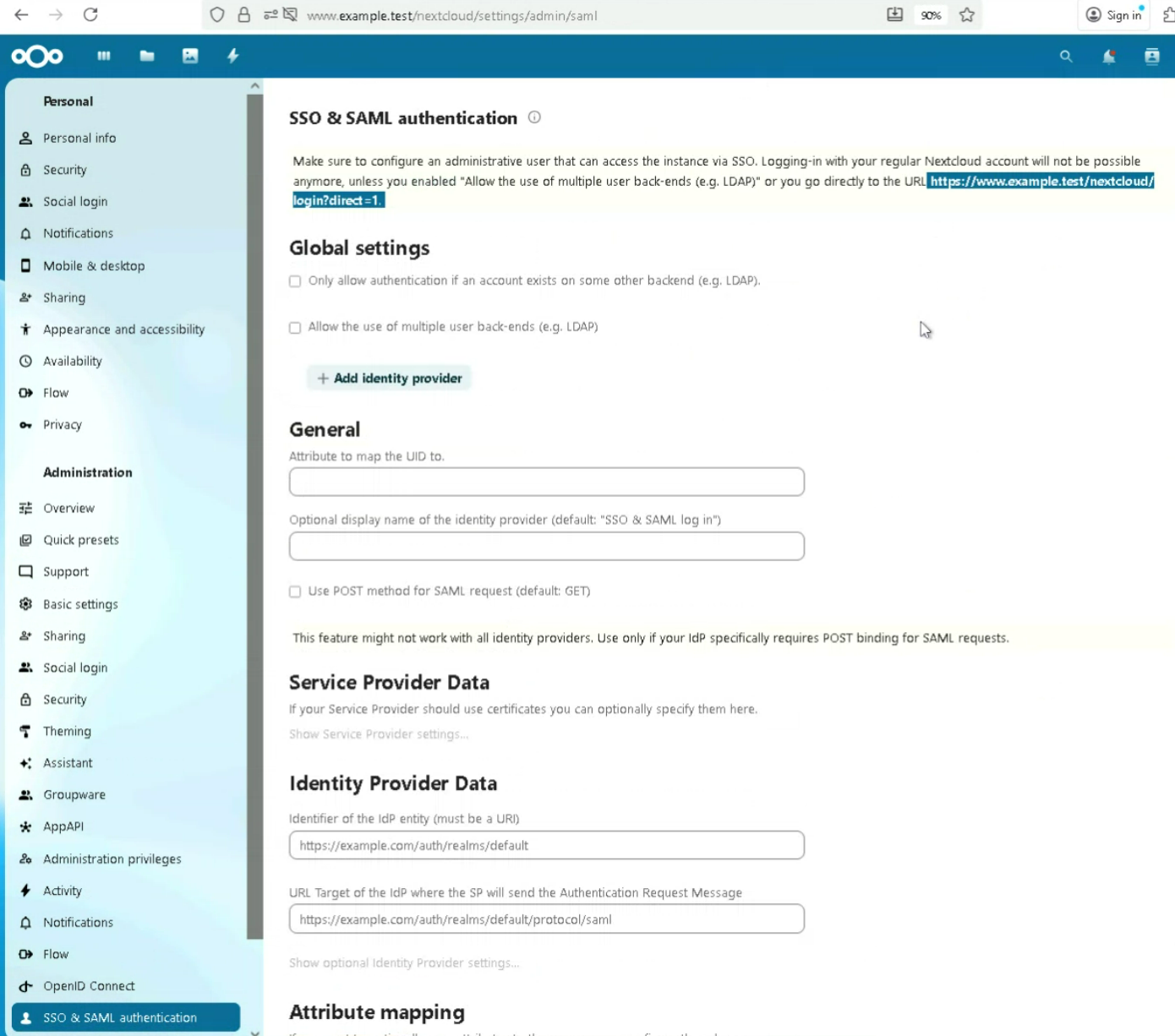Click the blocked autoplay icon in the address bar

click(x=290, y=14)
